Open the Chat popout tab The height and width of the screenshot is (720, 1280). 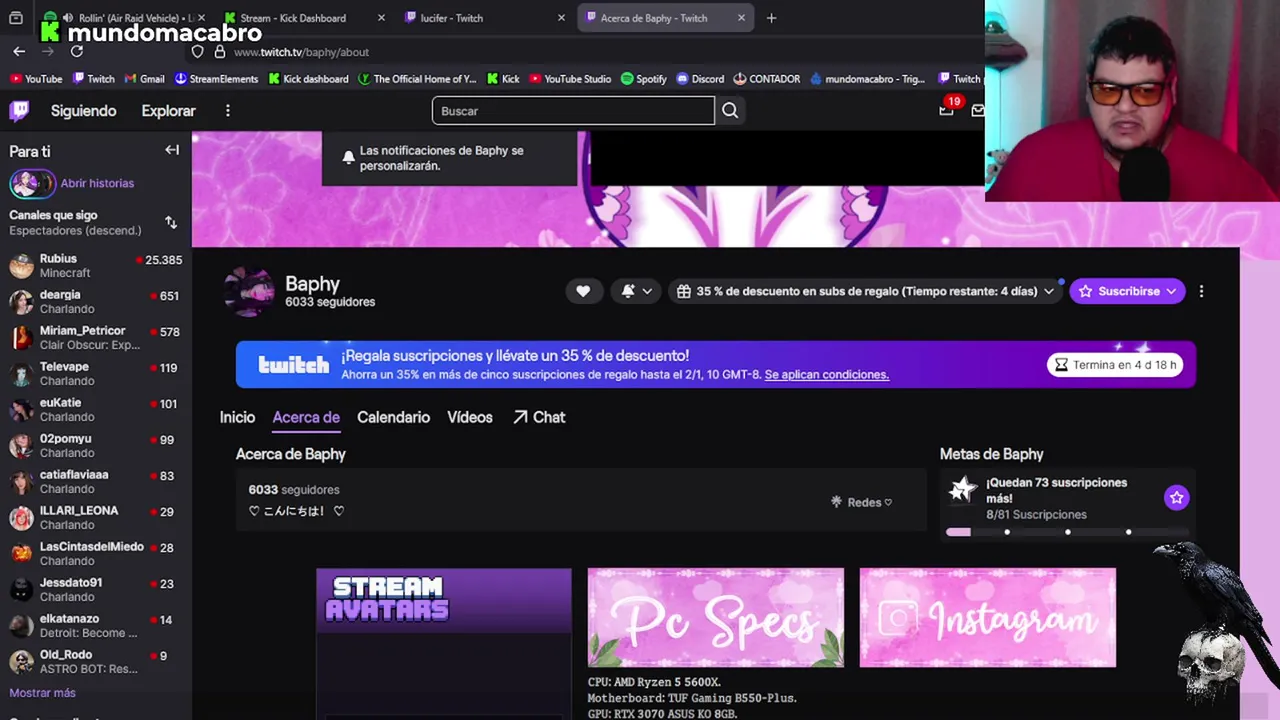coord(539,417)
